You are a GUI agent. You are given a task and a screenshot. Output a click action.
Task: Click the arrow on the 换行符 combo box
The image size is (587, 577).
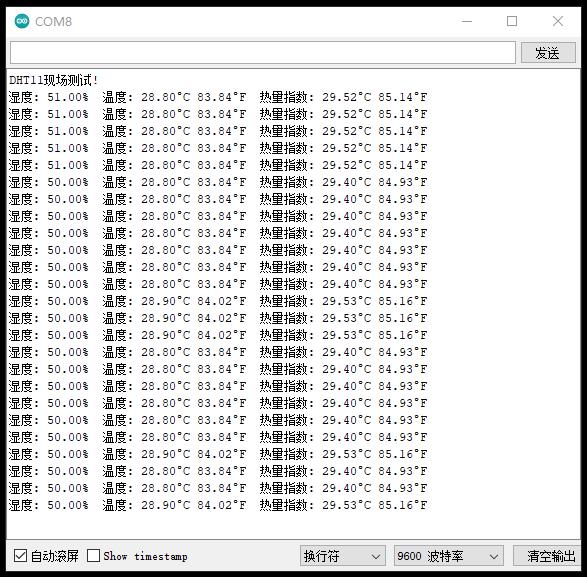pos(376,557)
